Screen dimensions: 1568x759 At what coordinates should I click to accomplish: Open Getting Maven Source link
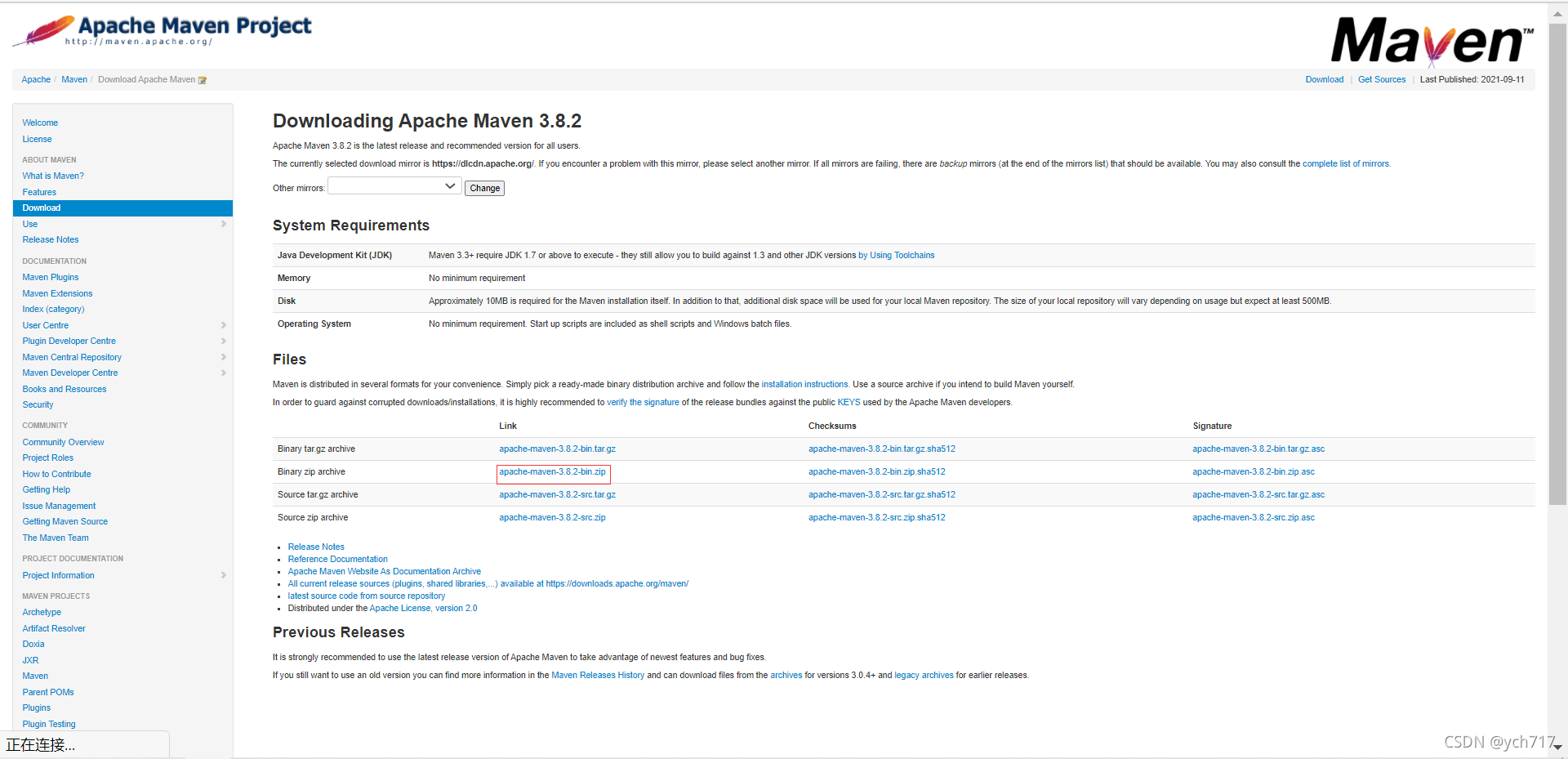(65, 521)
